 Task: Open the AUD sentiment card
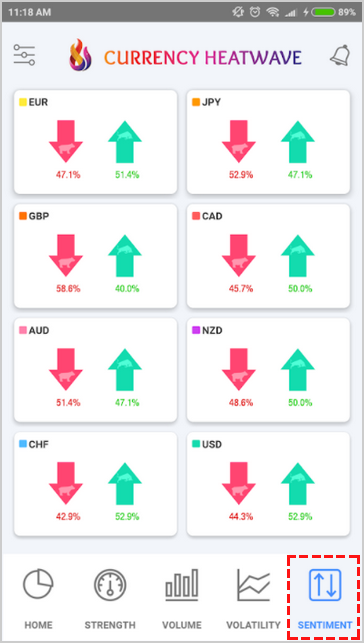point(96,370)
